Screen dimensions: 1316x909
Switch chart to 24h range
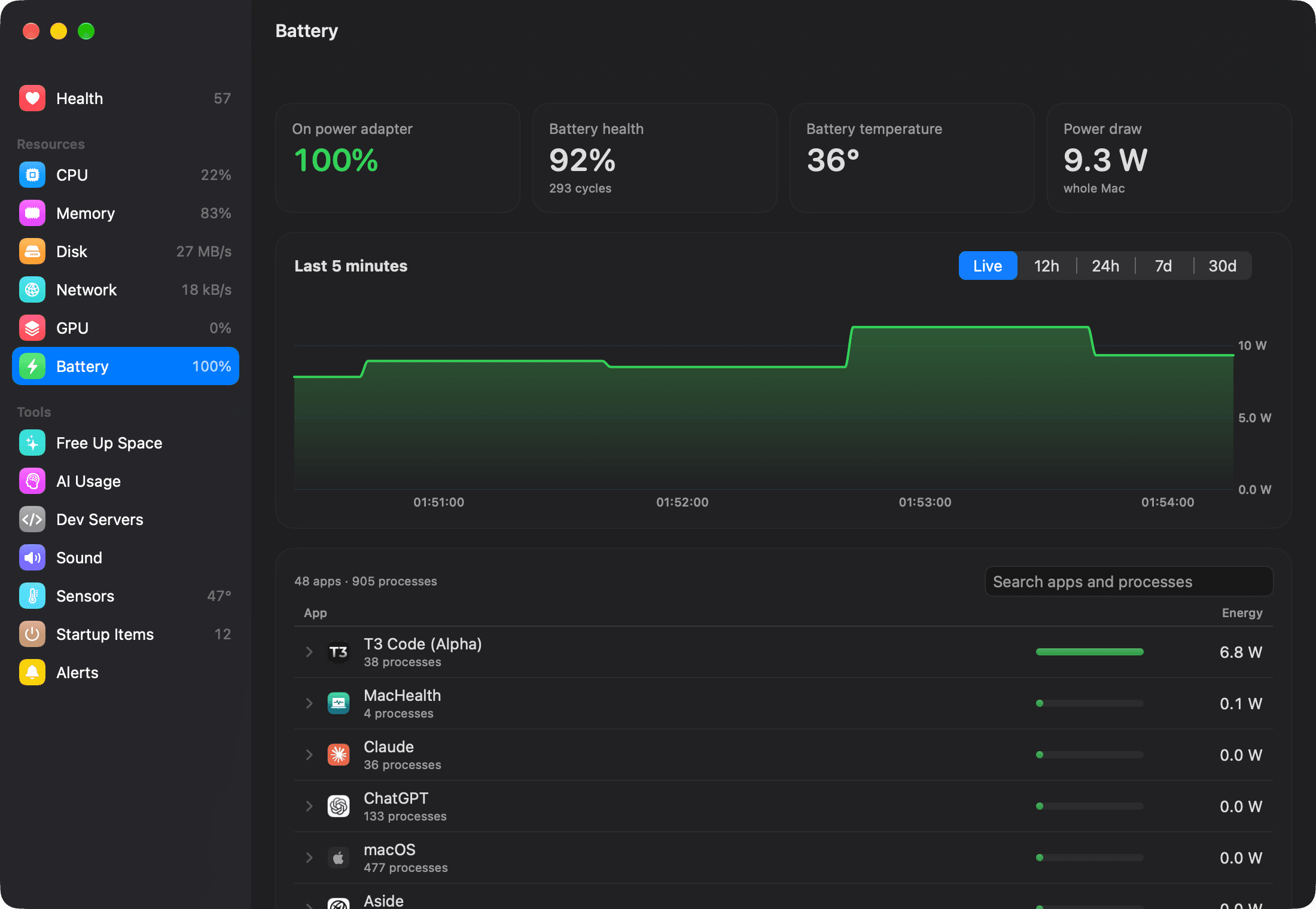[1105, 266]
